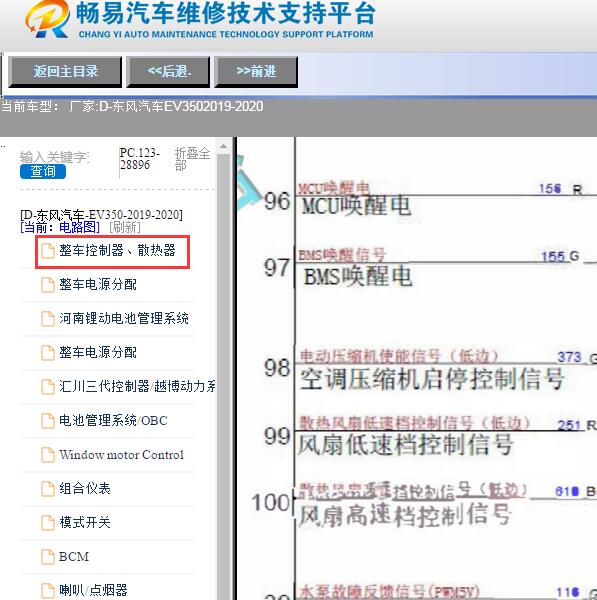Click the file icon beside 组合仪表

[x=48, y=489]
